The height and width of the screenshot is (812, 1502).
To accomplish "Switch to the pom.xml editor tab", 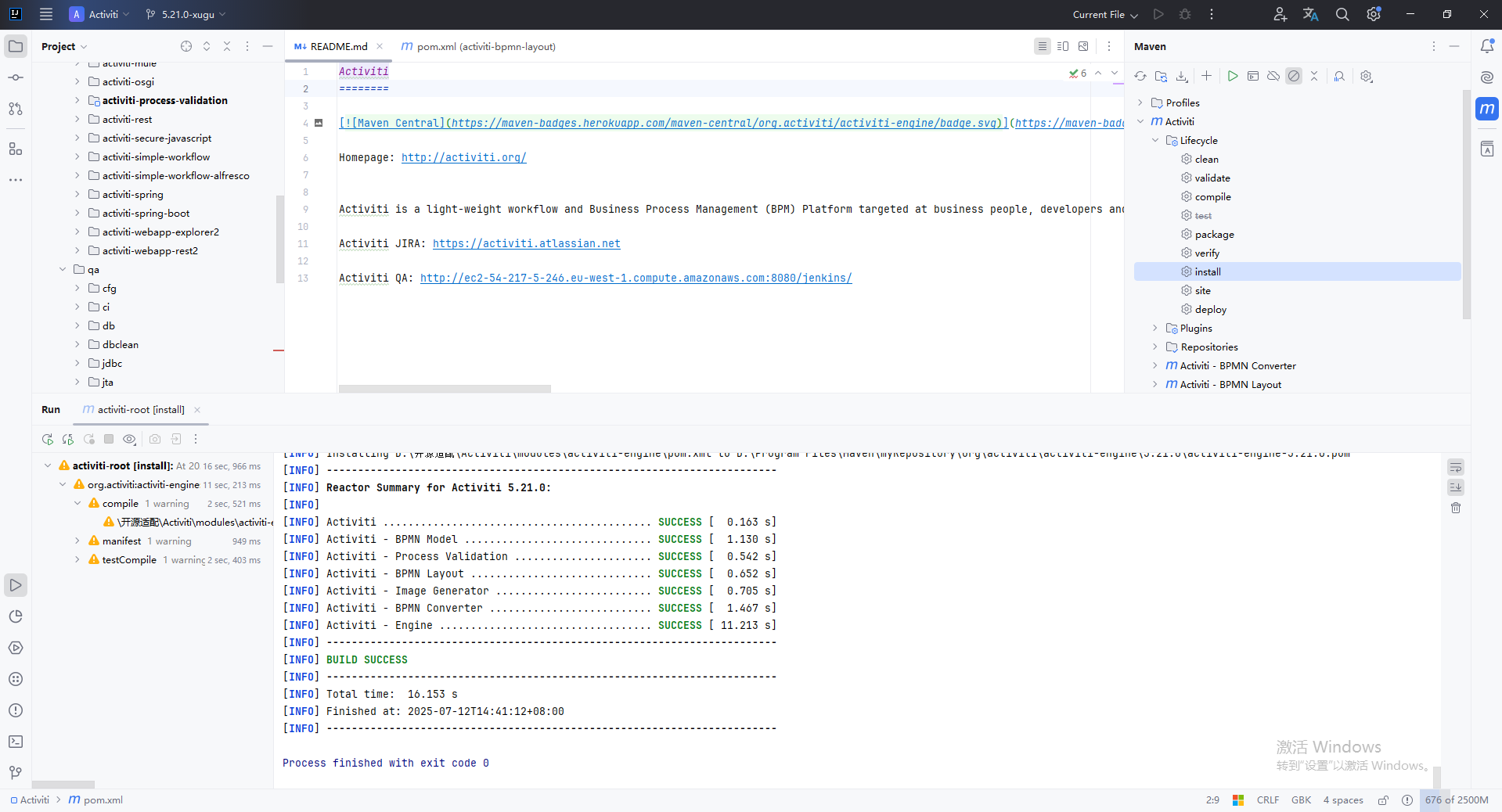I will (x=478, y=47).
